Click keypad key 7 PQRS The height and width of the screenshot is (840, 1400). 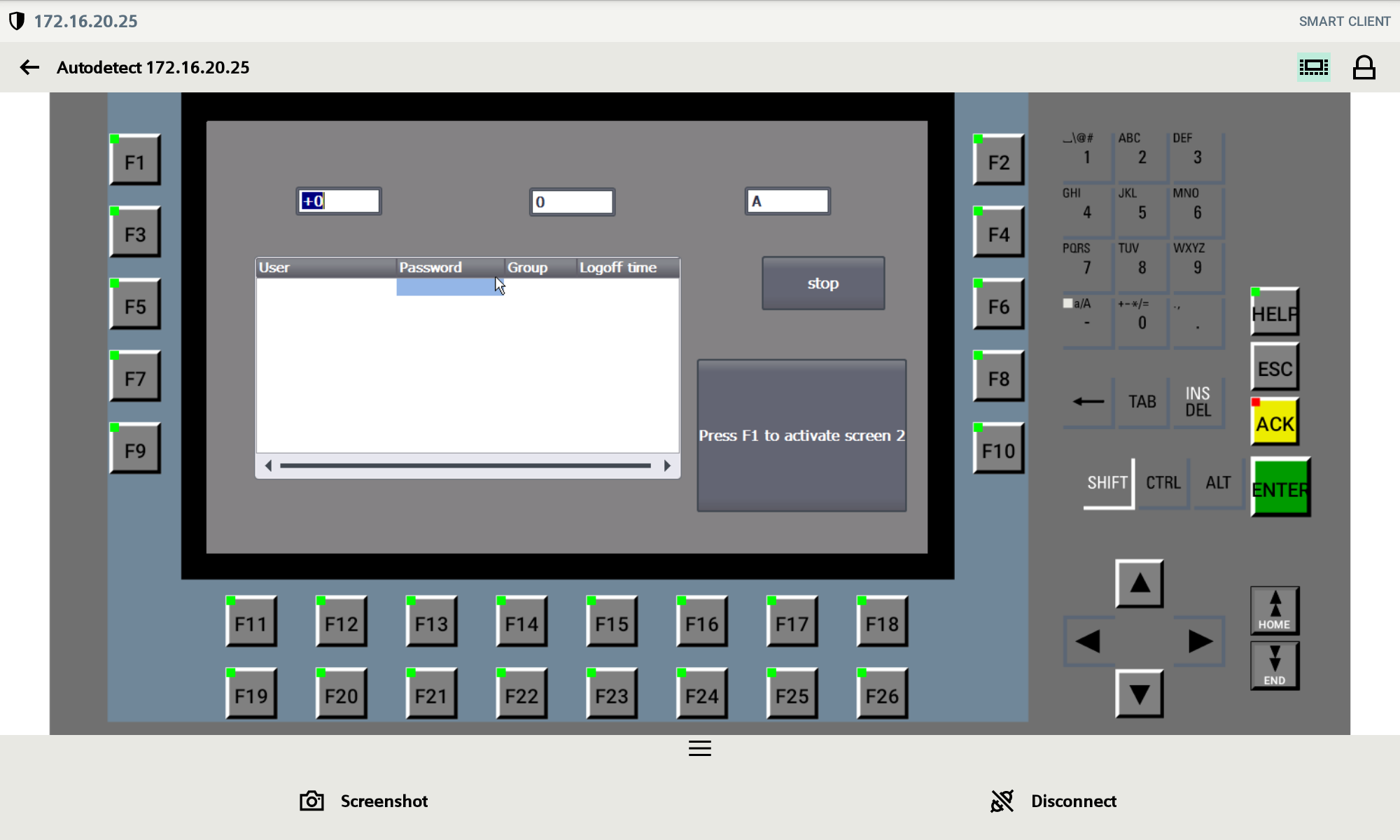tap(1088, 267)
